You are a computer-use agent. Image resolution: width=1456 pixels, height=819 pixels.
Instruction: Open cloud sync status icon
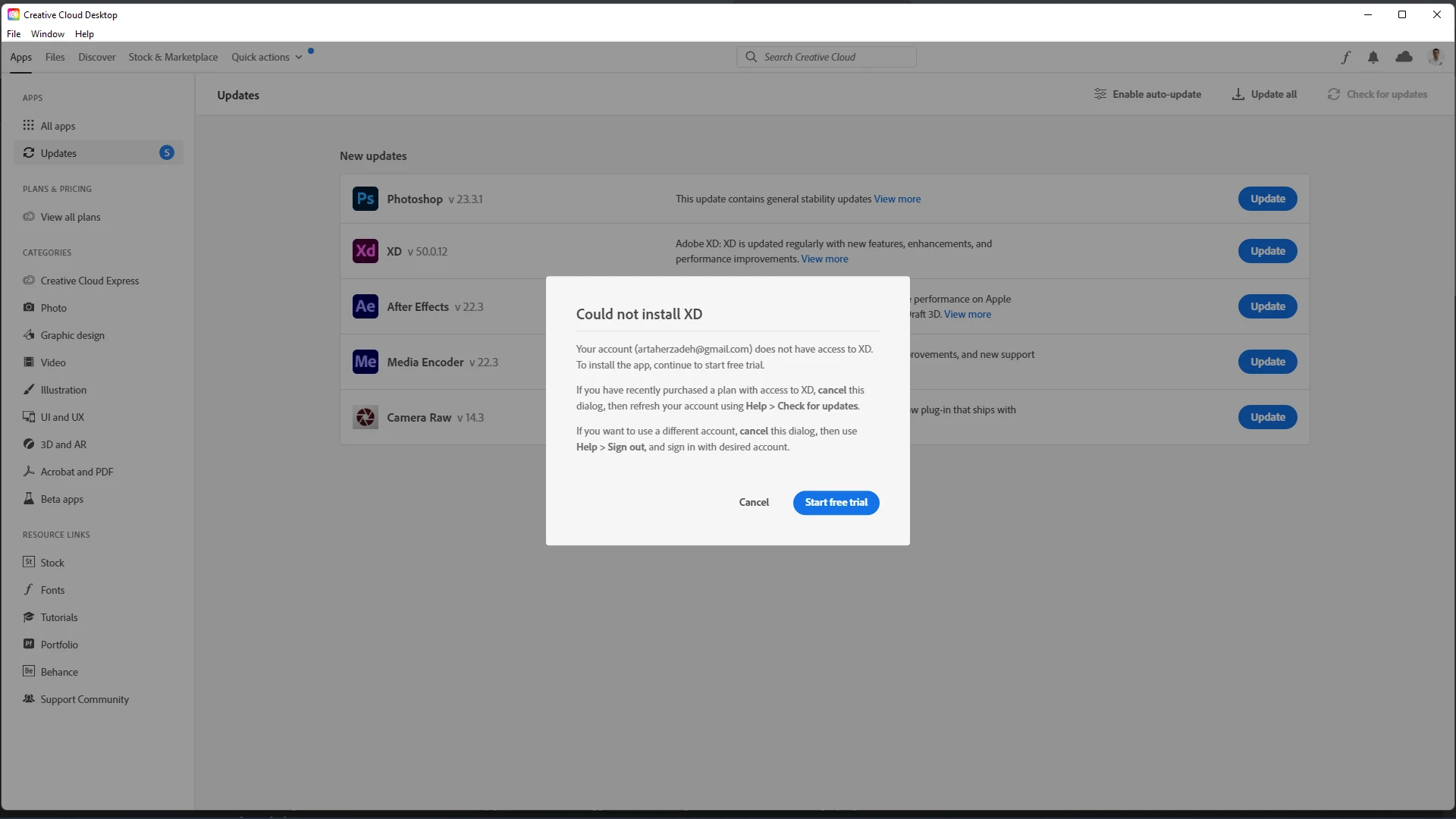1404,57
